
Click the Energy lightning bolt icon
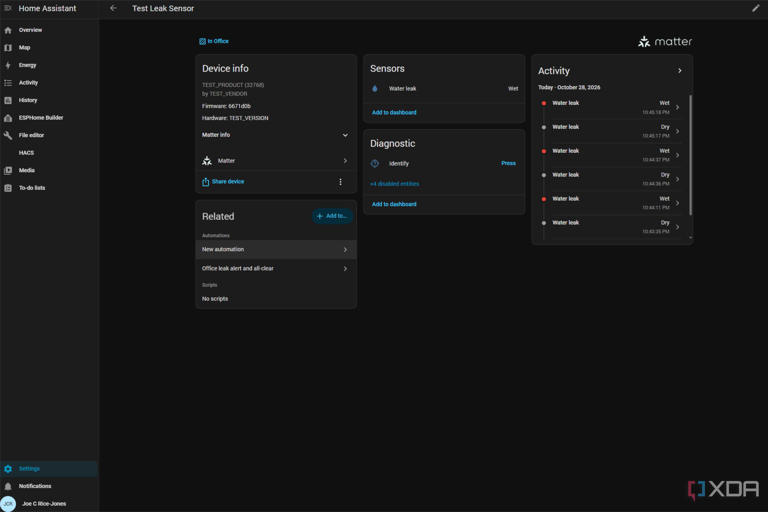8,65
